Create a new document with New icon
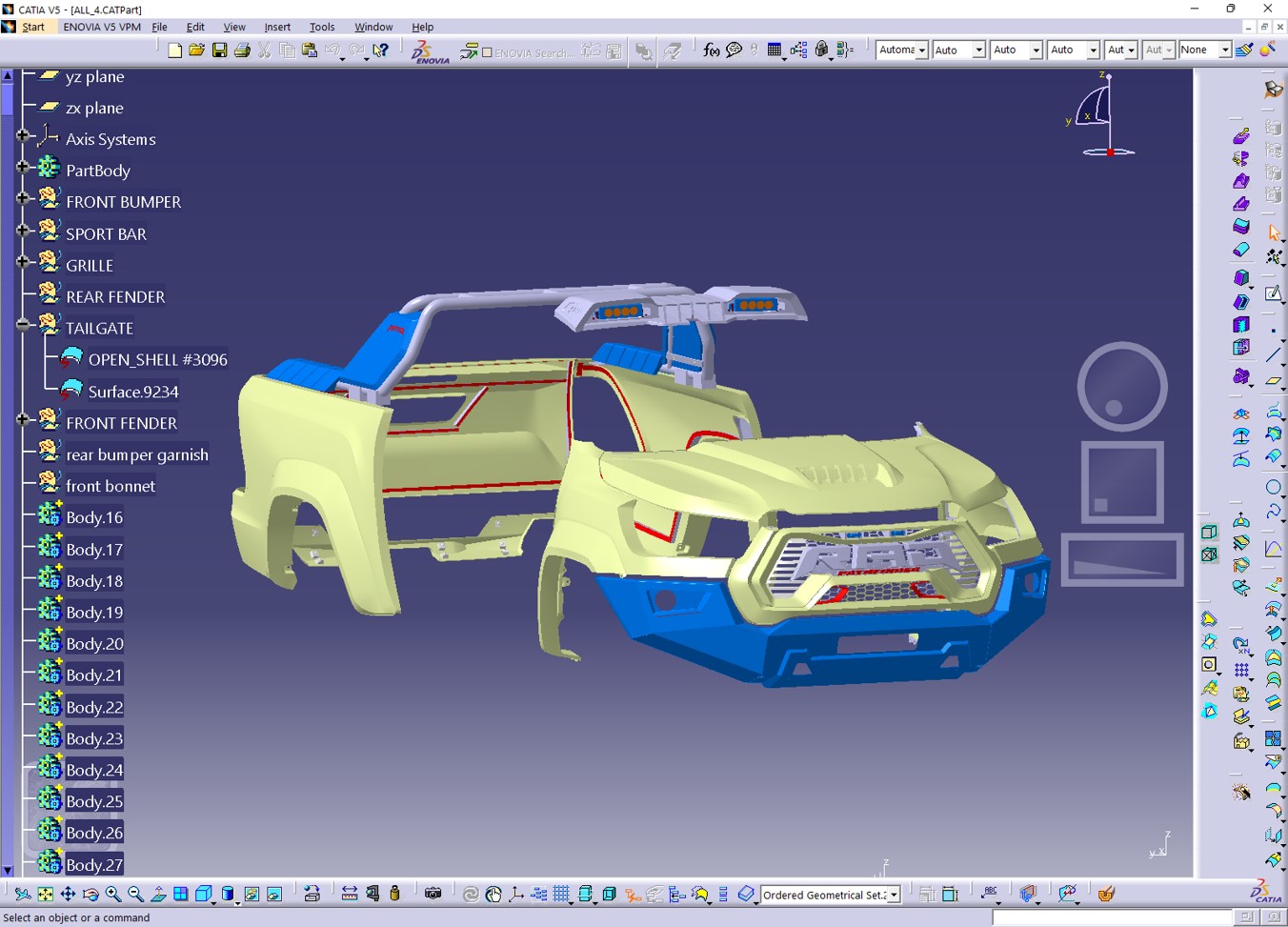 pyautogui.click(x=174, y=50)
